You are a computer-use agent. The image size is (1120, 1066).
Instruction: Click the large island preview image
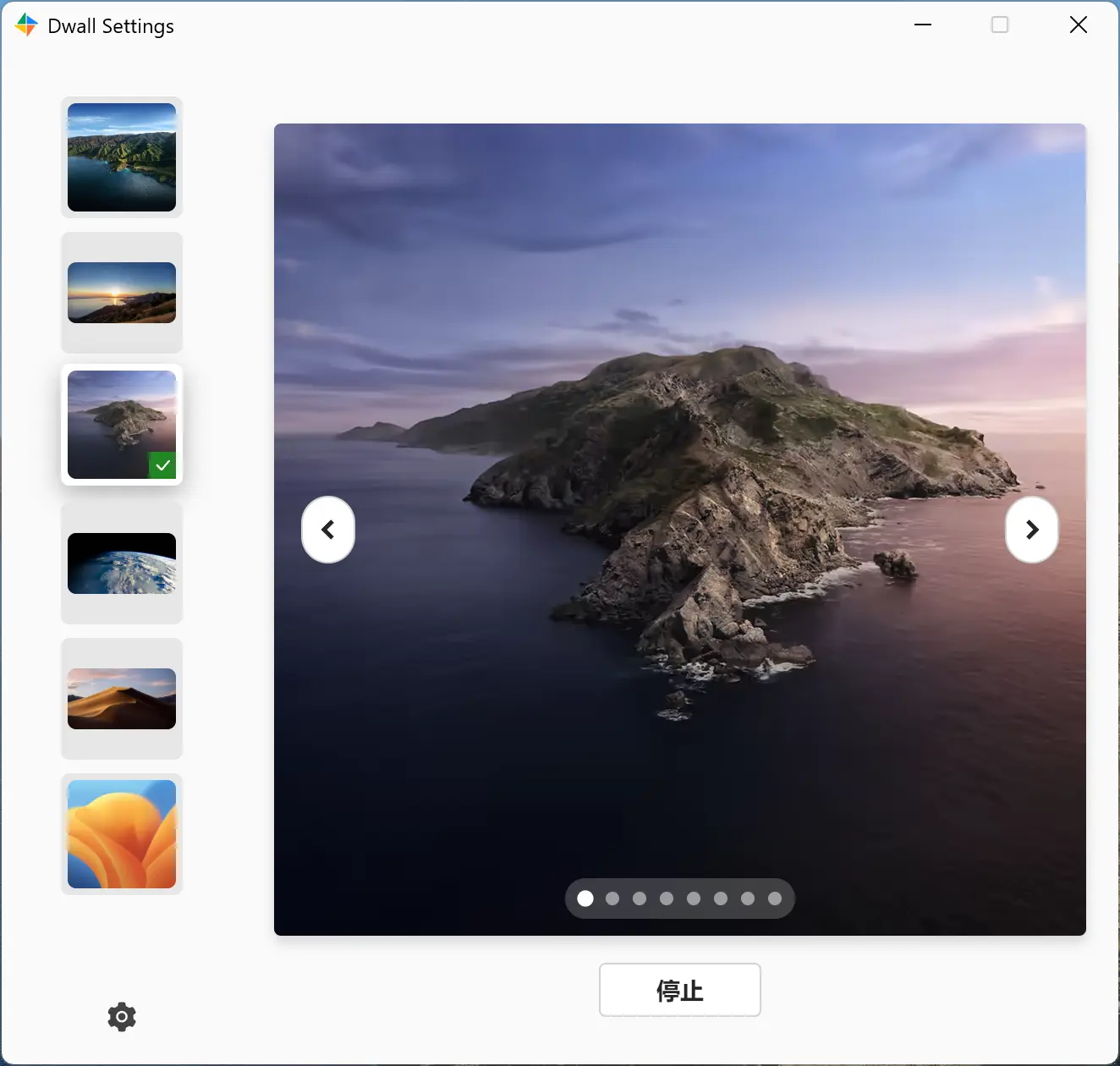pyautogui.click(x=680, y=530)
